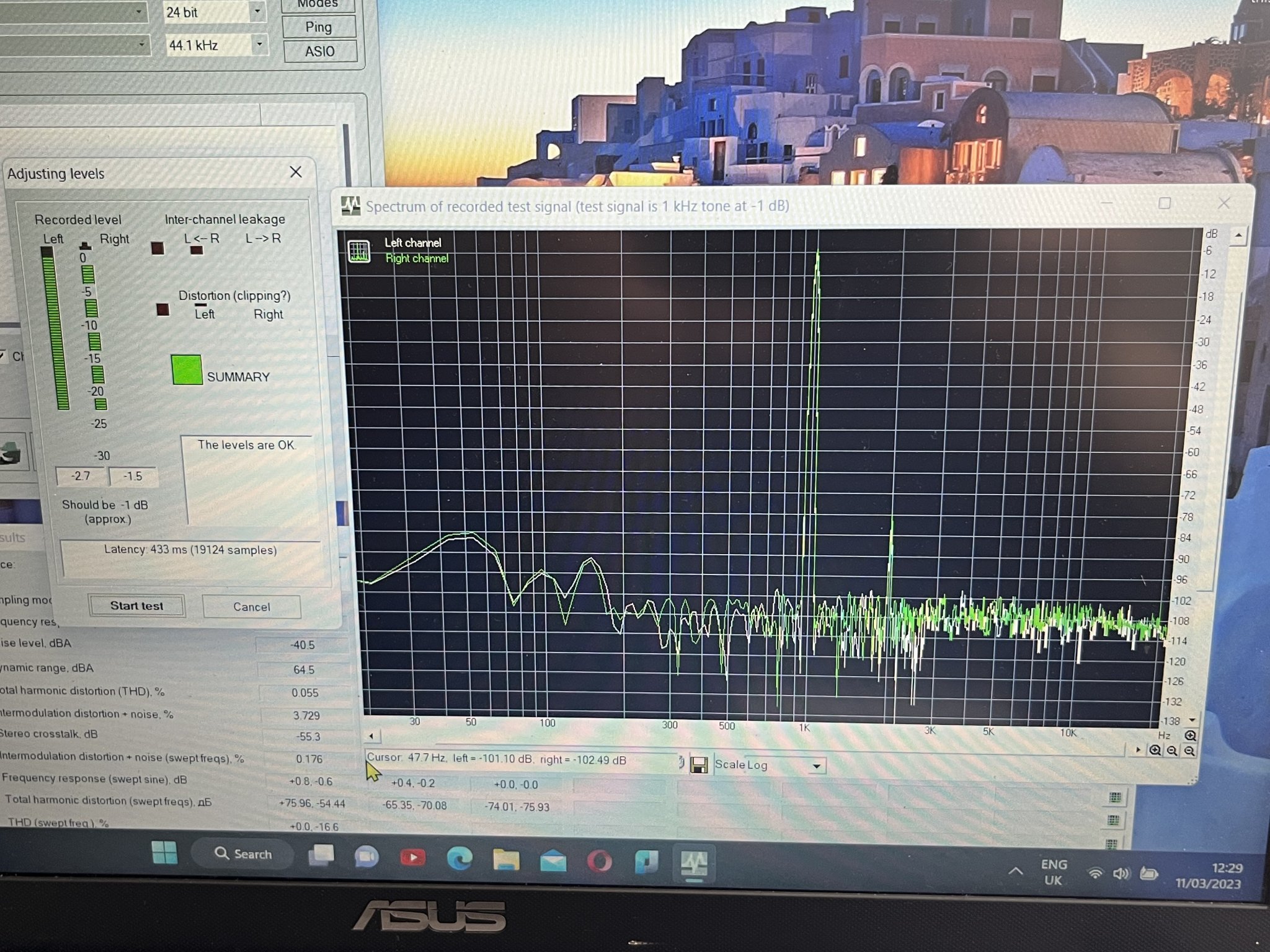Click the intermodulation distortion value 3.729
The image size is (1270, 952).
click(x=306, y=715)
